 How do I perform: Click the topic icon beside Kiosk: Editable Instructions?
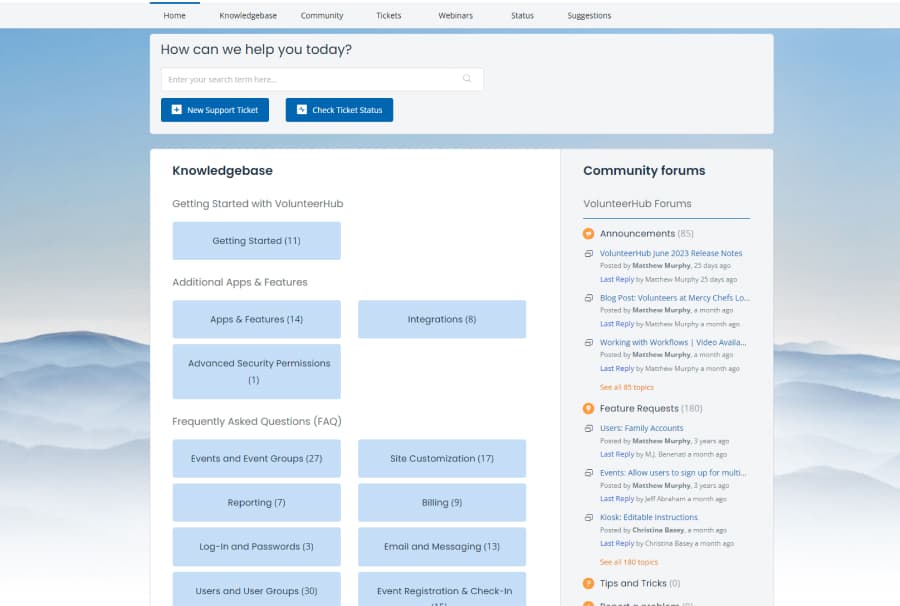click(588, 518)
